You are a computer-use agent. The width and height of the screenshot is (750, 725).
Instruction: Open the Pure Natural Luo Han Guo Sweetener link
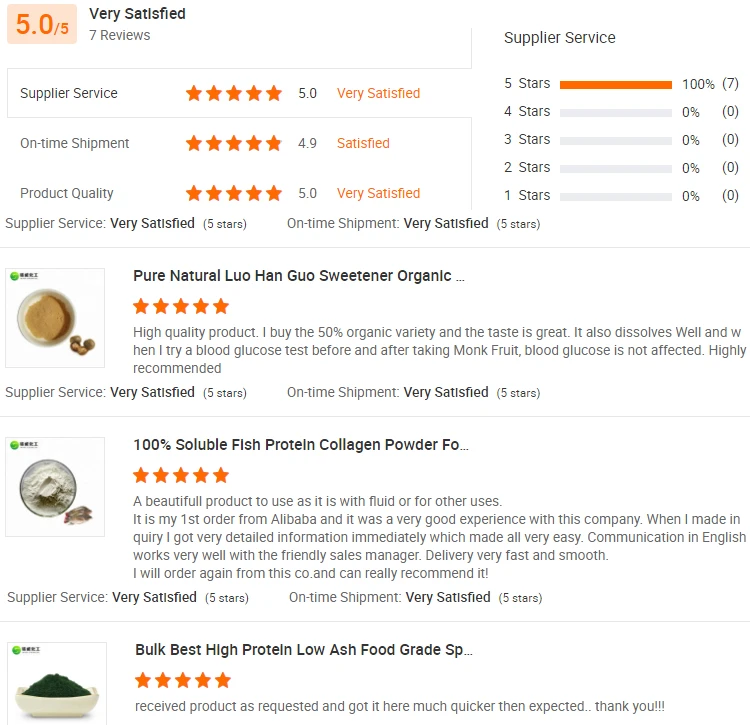[x=299, y=276]
